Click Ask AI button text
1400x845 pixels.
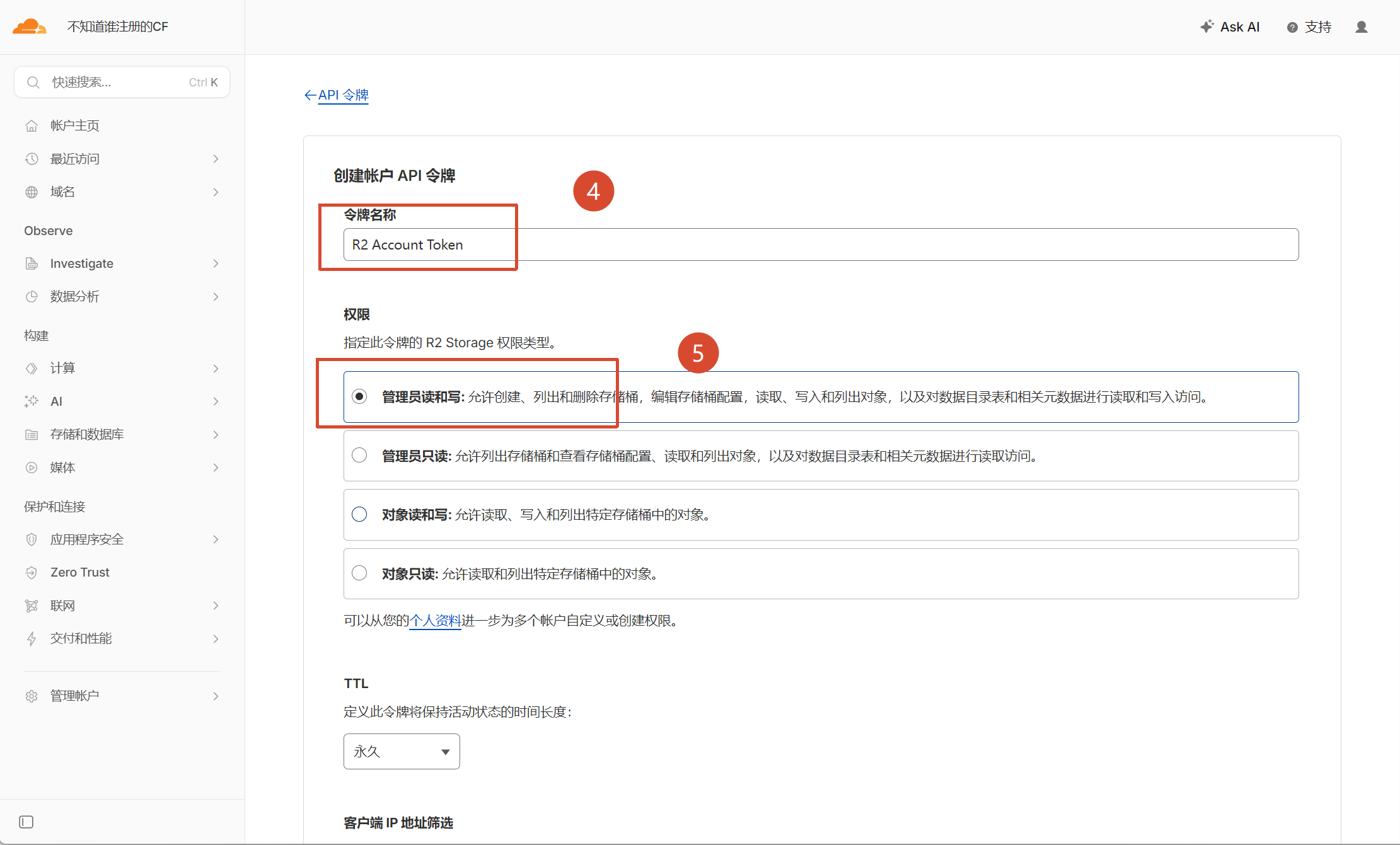pyautogui.click(x=1240, y=27)
